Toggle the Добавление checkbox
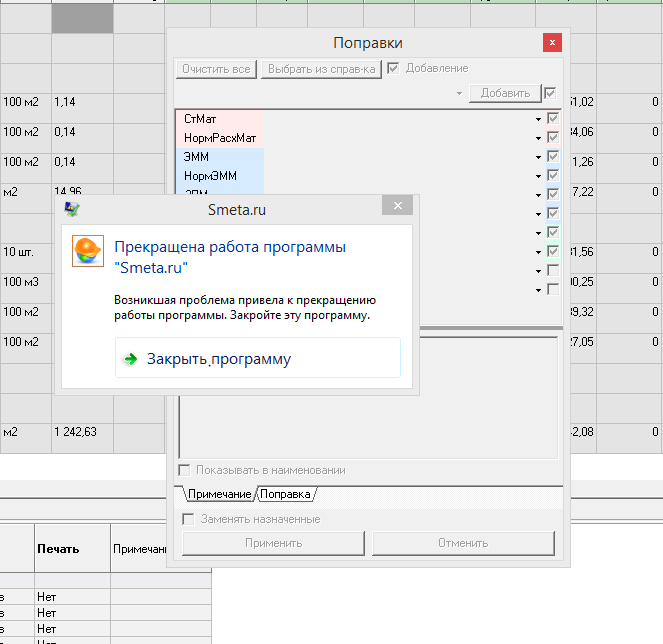 [393, 68]
